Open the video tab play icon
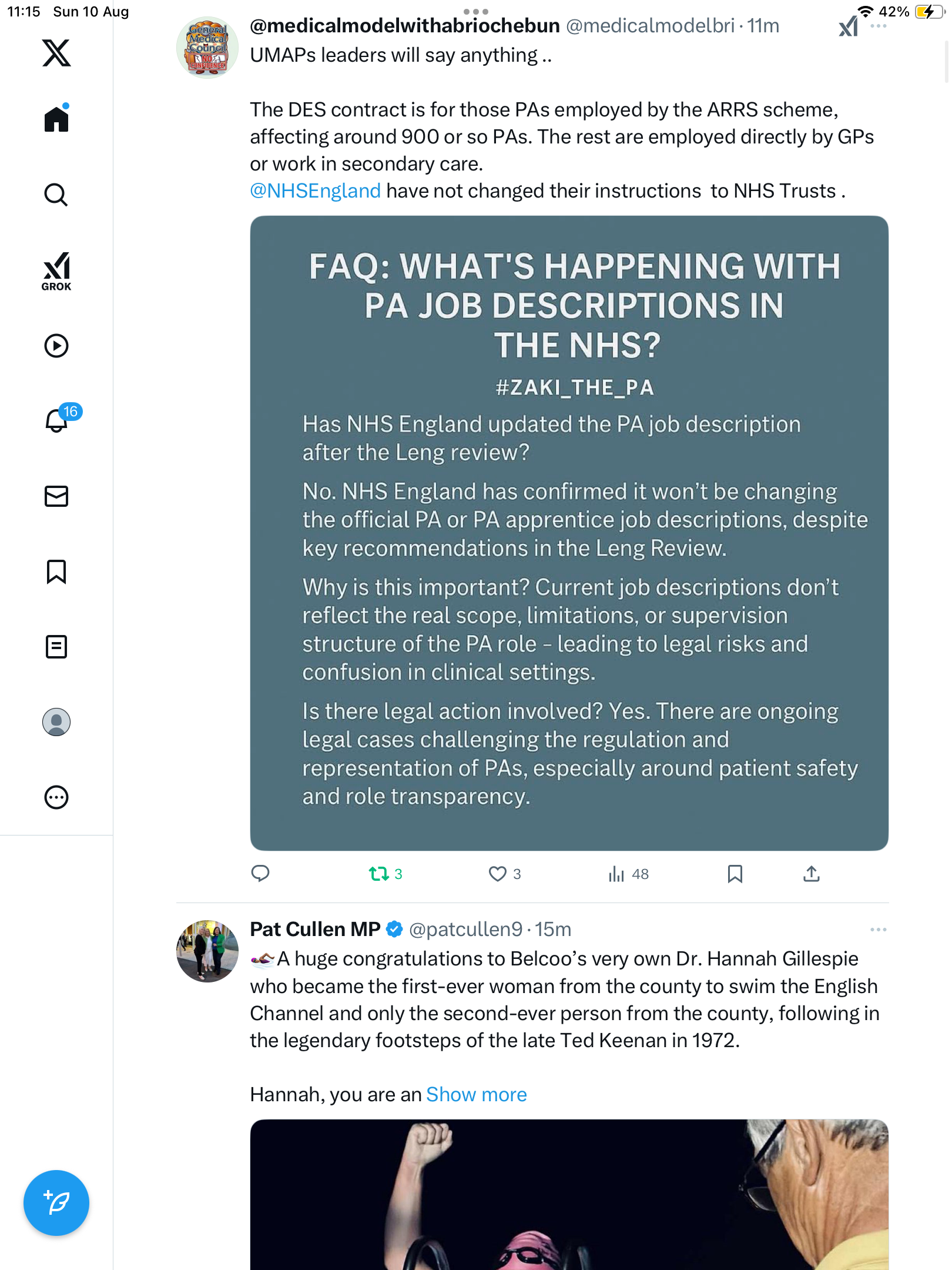This screenshot has width=952, height=1270. pyautogui.click(x=56, y=346)
